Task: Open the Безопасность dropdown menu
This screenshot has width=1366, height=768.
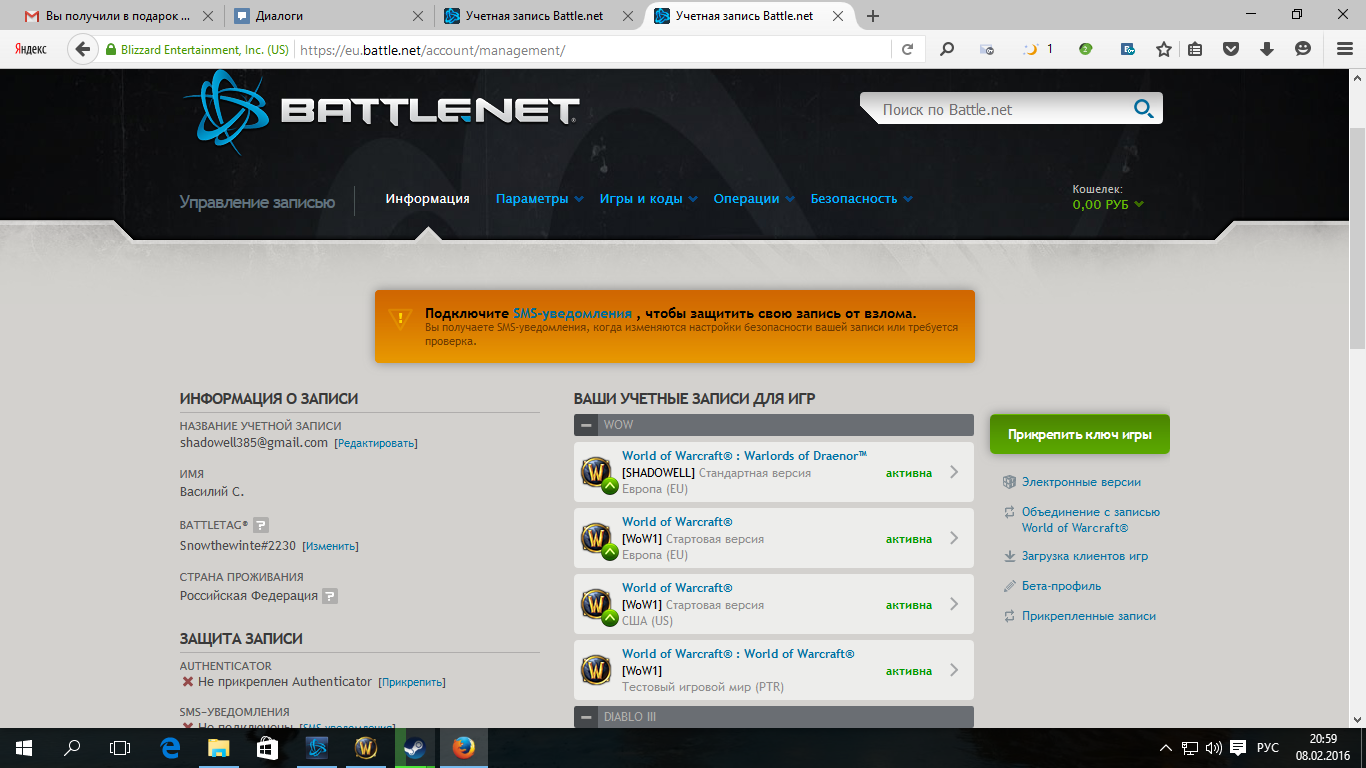Action: point(861,199)
